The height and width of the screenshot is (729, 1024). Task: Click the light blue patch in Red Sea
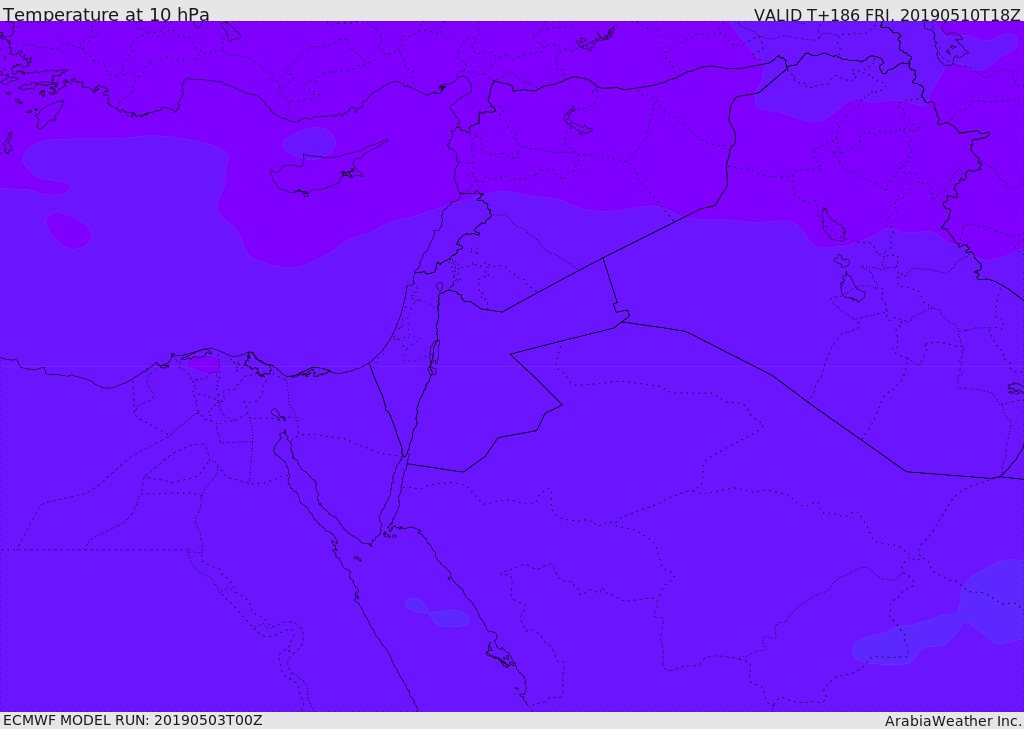point(437,613)
